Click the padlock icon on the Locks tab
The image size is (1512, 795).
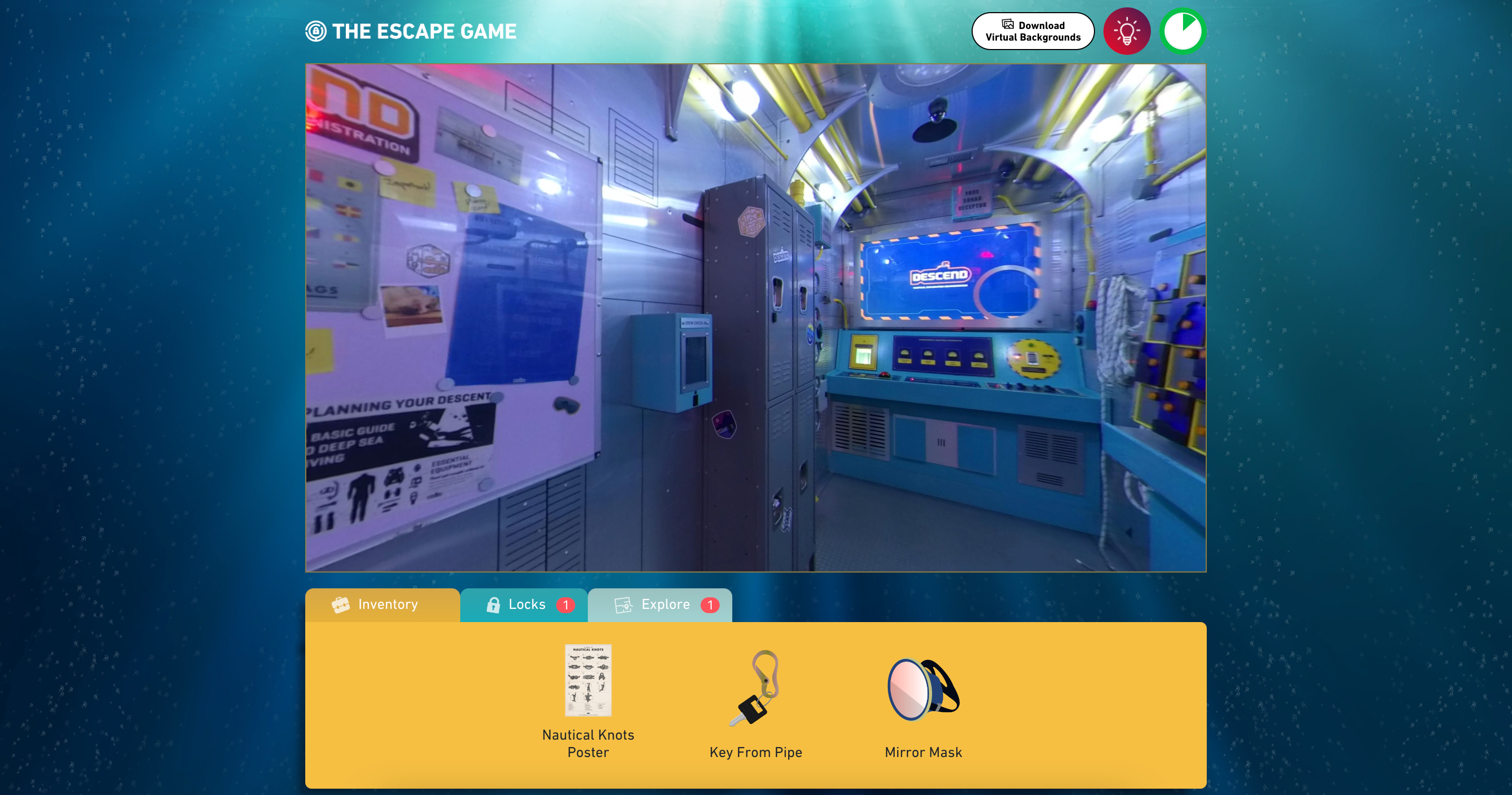(x=493, y=605)
